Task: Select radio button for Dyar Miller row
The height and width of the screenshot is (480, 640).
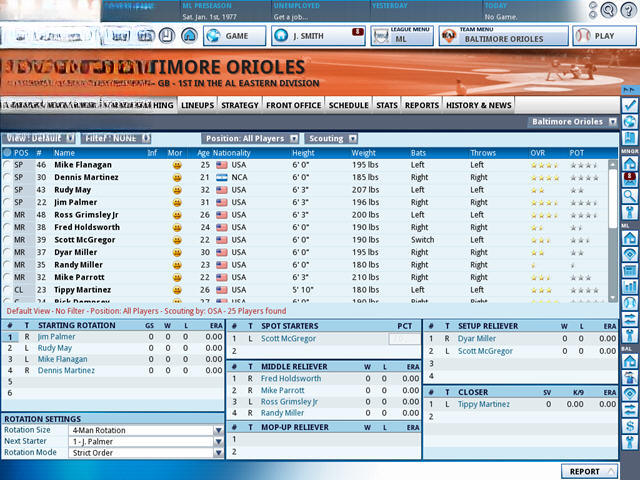Action: [7, 252]
